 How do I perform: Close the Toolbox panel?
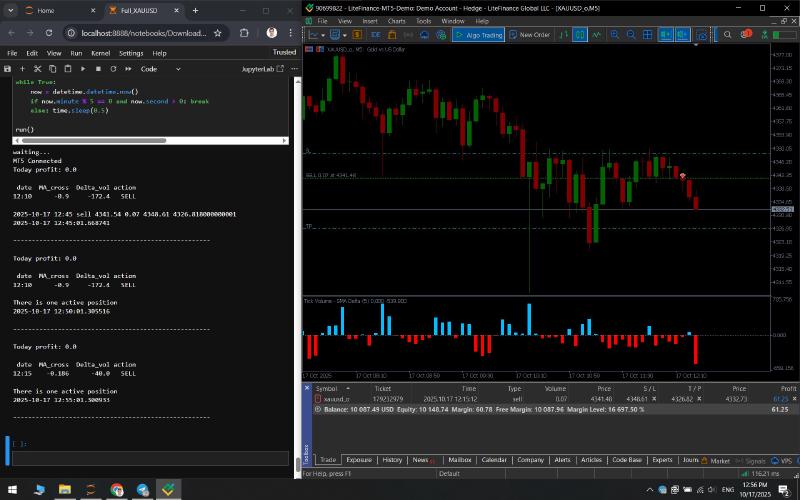tap(307, 388)
